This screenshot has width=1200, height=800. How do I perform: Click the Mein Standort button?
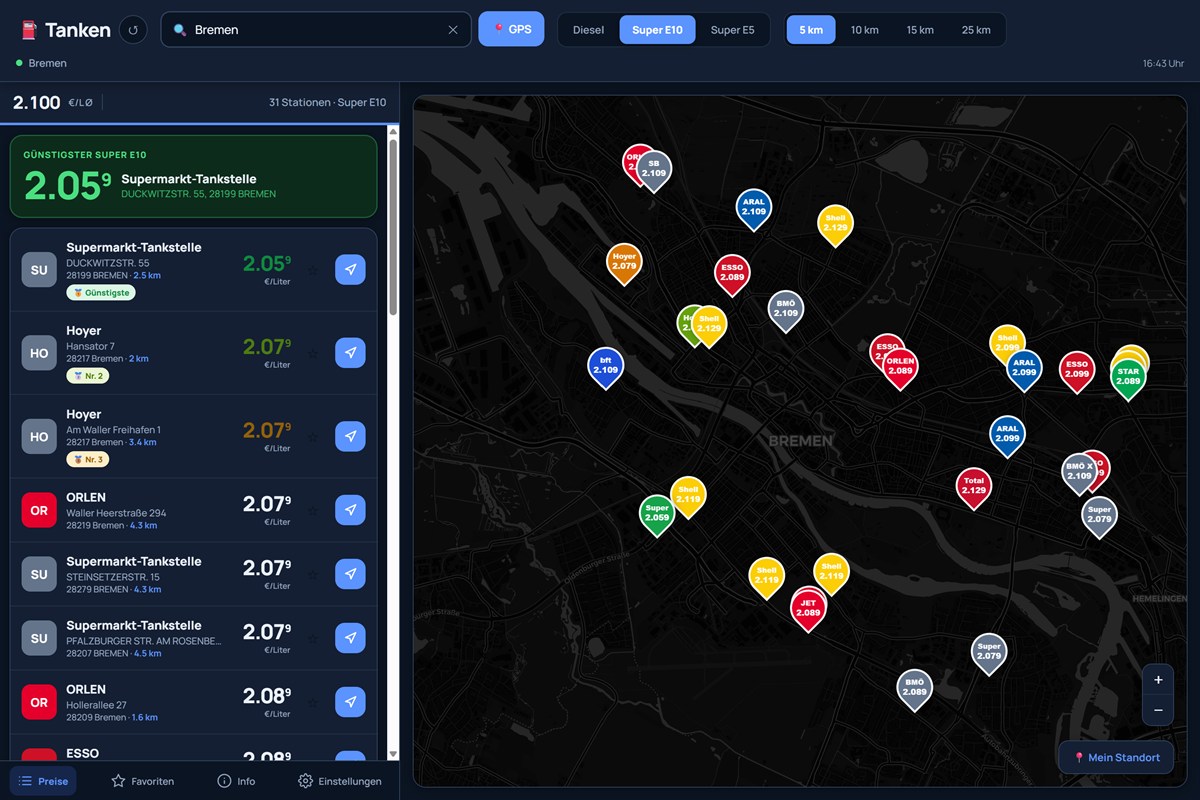click(1116, 757)
